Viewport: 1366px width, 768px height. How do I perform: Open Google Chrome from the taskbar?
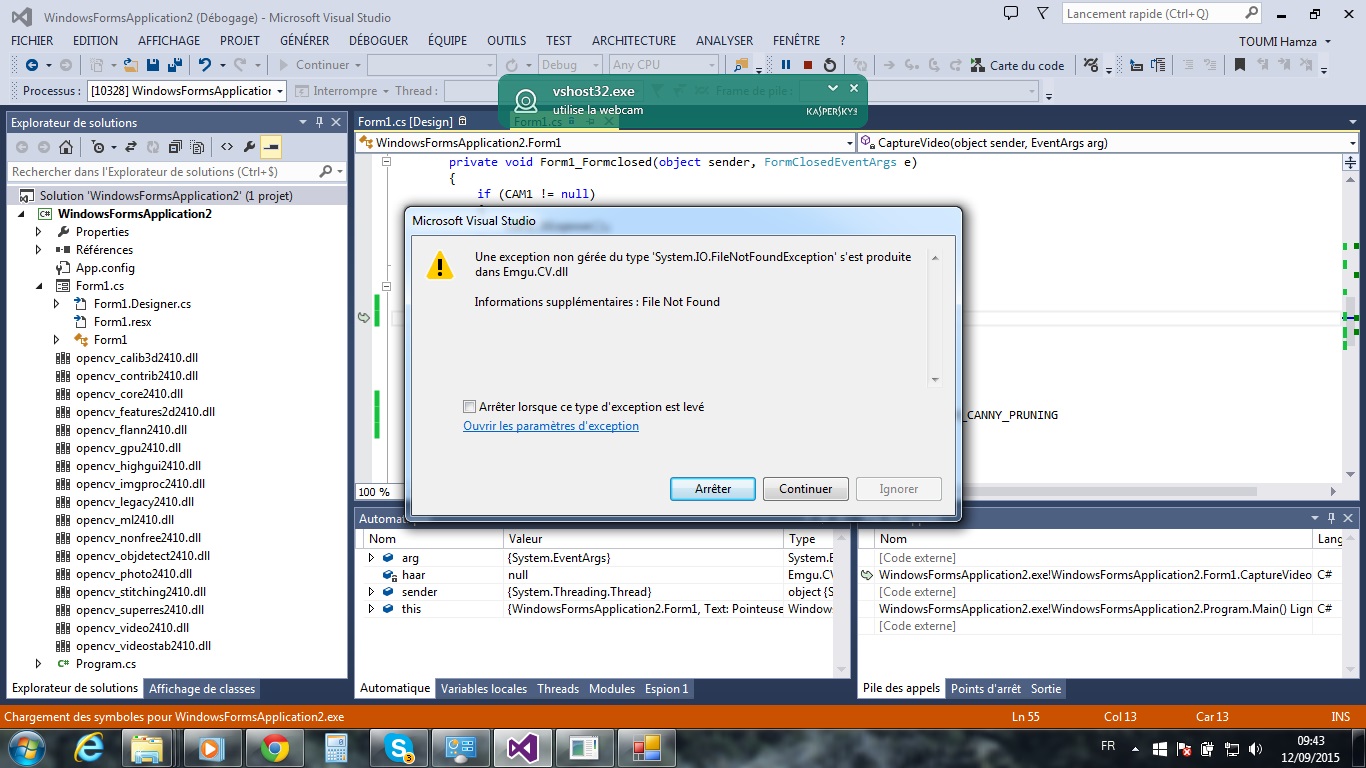click(275, 747)
